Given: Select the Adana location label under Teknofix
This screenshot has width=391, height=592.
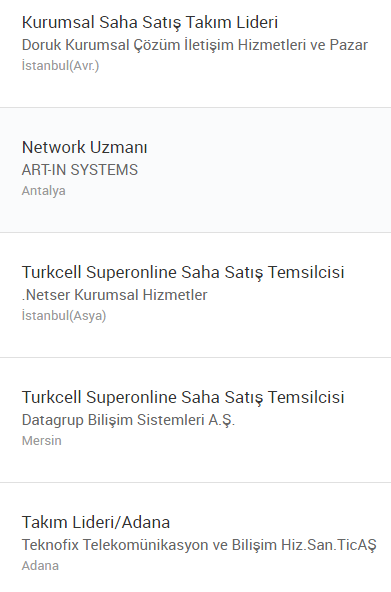Looking at the screenshot, I should 40,566.
